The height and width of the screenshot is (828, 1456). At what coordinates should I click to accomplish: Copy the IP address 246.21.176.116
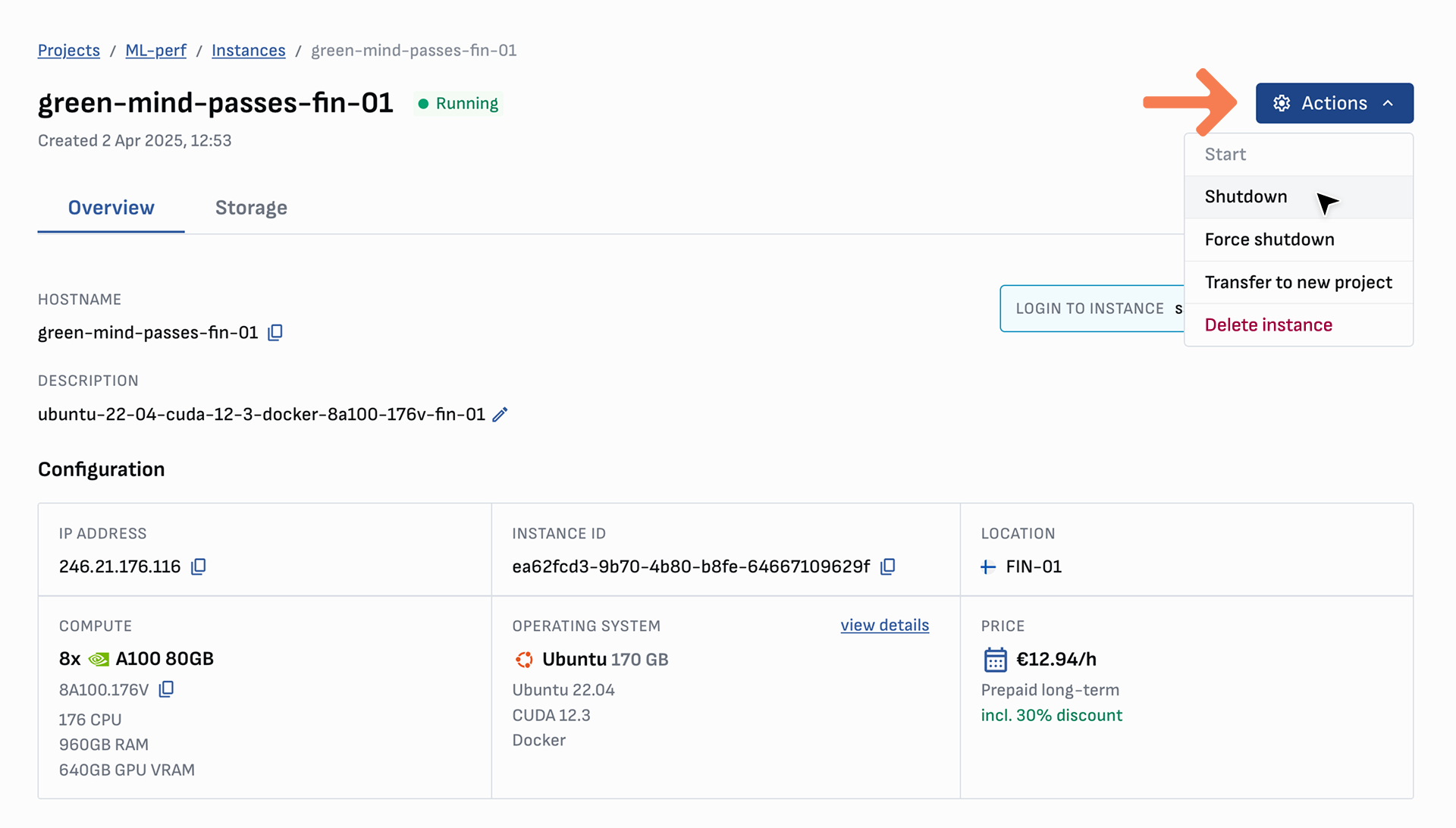point(198,567)
